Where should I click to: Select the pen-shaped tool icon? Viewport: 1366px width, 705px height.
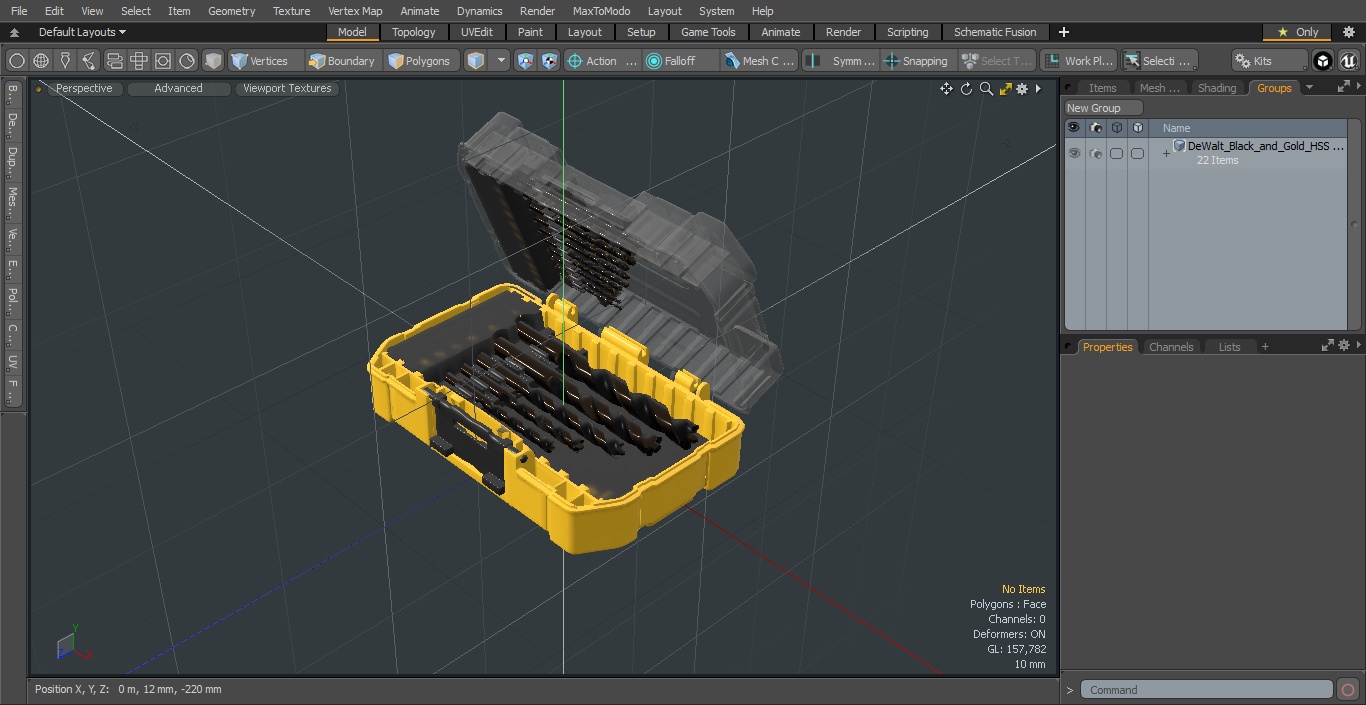tap(65, 61)
